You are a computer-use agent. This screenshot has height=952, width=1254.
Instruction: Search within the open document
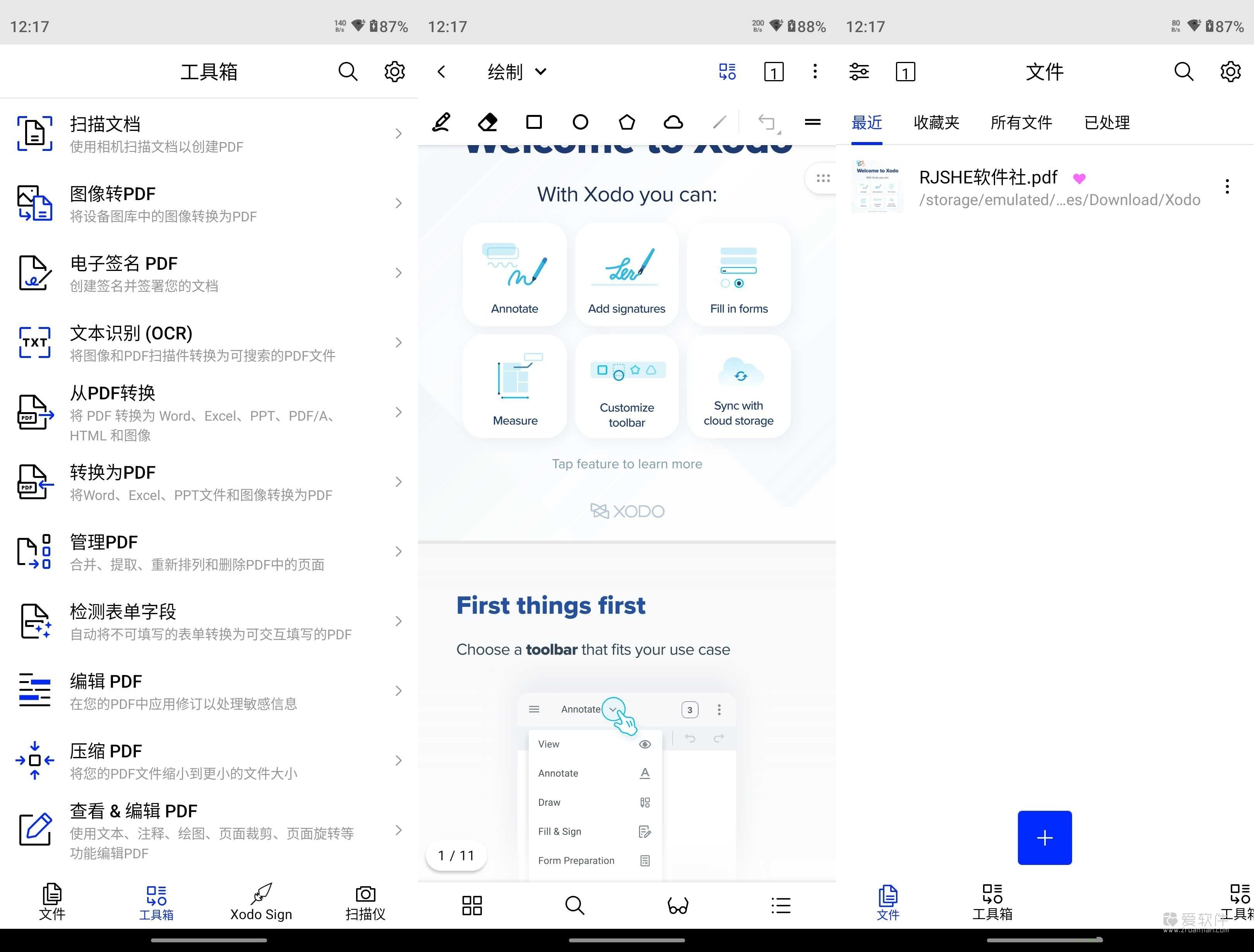pos(575,906)
